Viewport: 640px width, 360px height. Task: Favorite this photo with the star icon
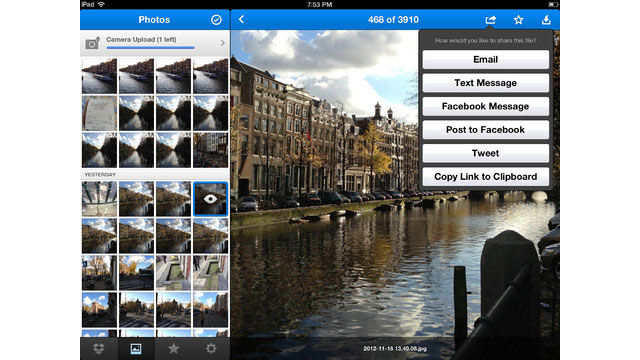(x=518, y=20)
